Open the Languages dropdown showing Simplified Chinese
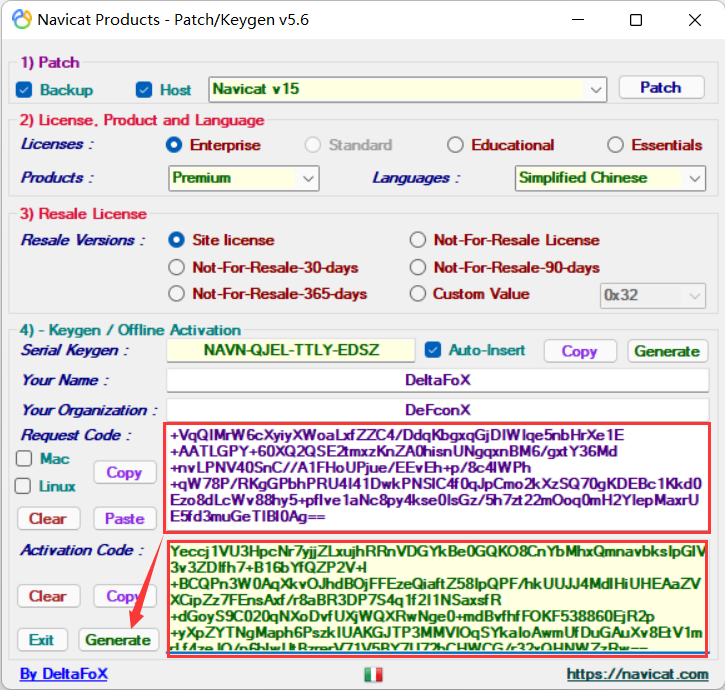Viewport: 725px width, 690px height. pyautogui.click(x=695, y=178)
